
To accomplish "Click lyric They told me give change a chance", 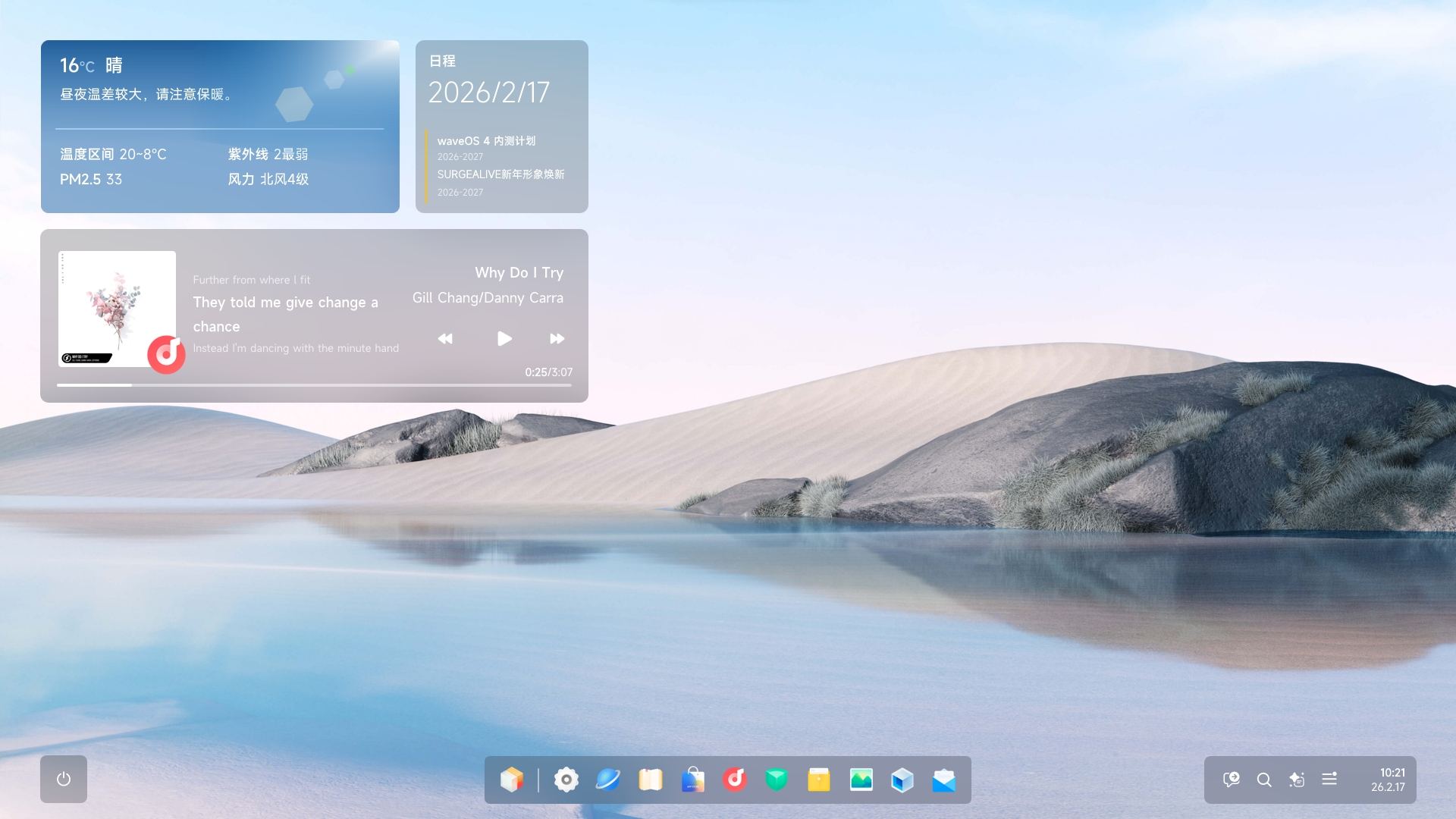I will coord(285,314).
